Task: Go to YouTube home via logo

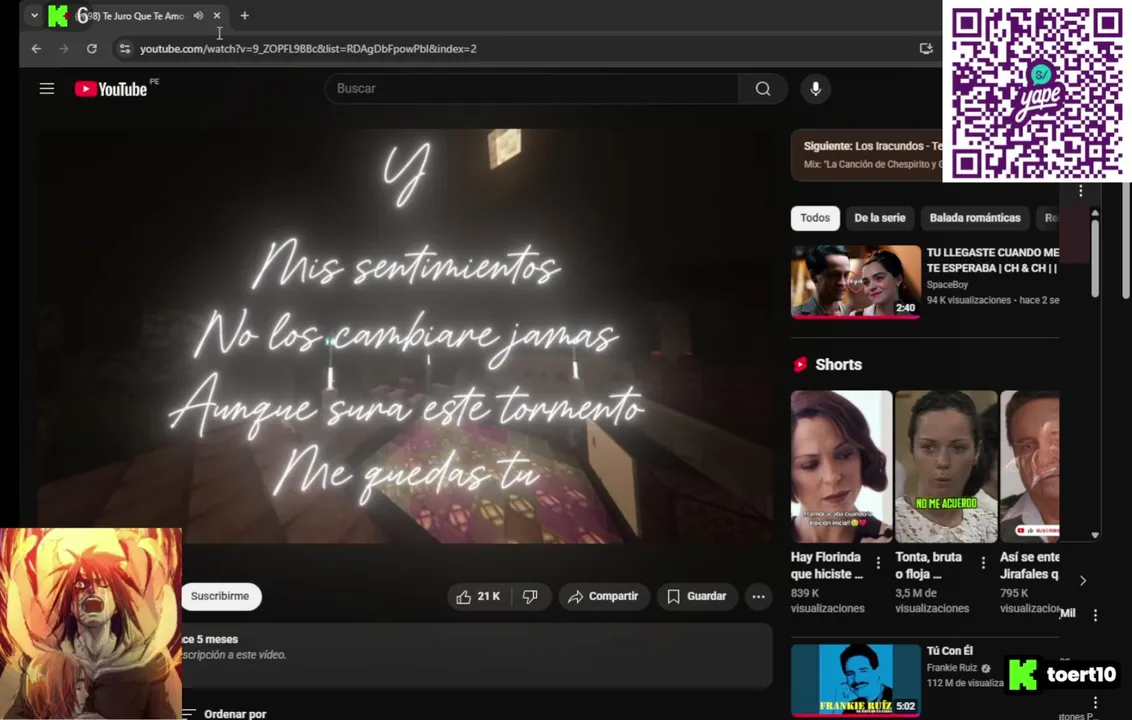Action: (111, 89)
